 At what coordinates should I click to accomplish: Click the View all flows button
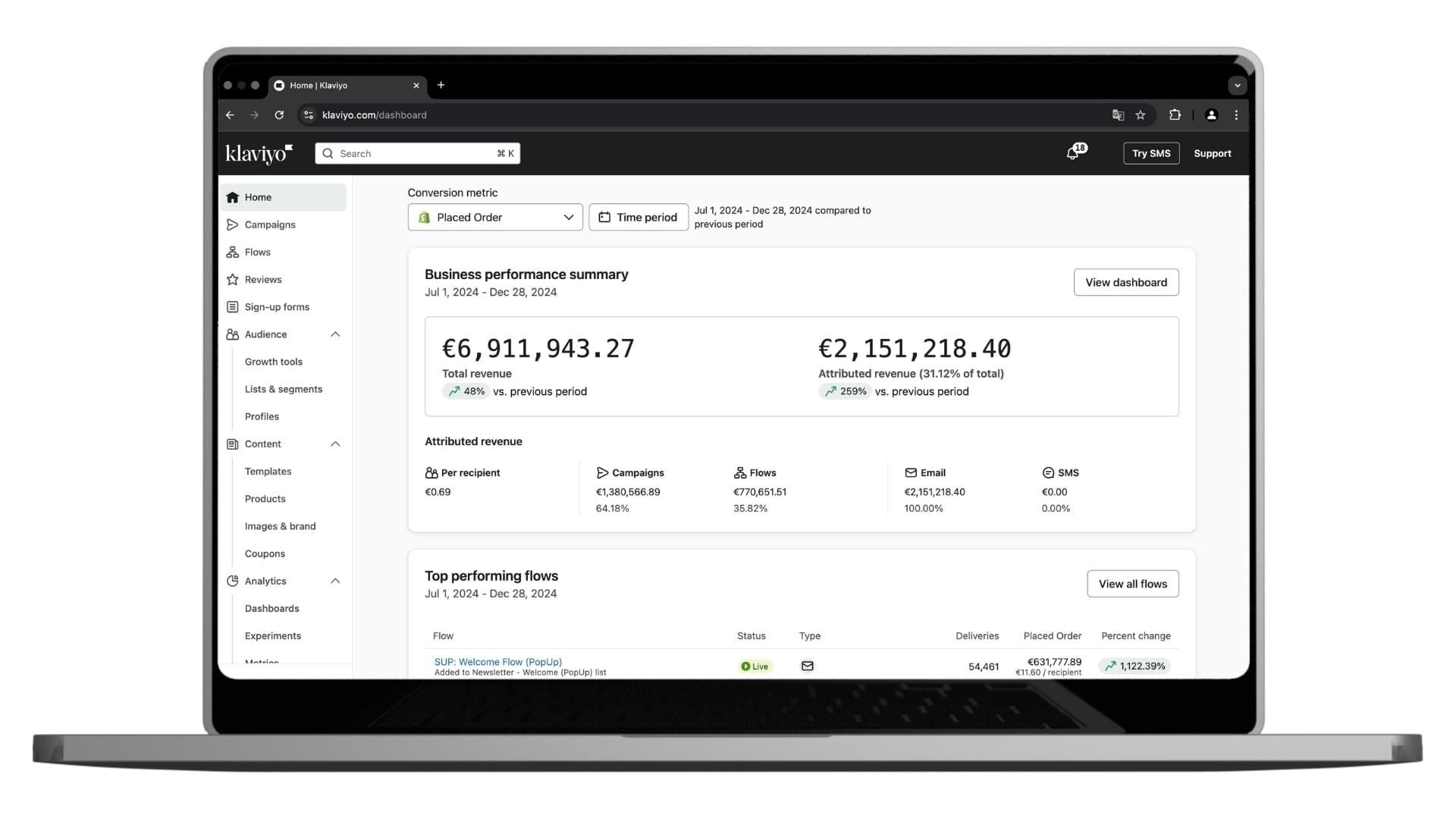(x=1133, y=584)
